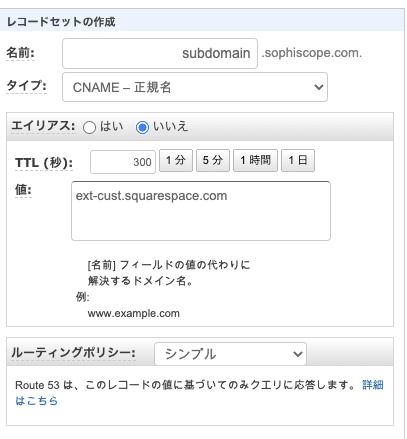Click the 値: help label
The width and height of the screenshot is (407, 439).
(23, 190)
